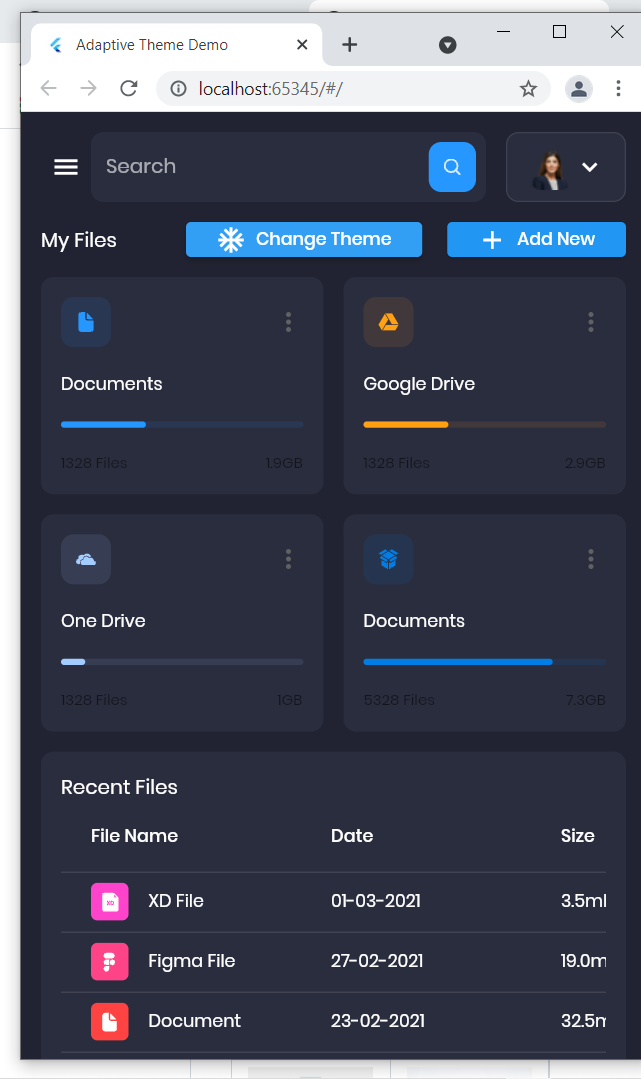This screenshot has width=641, height=1079.
Task: Select the Adaptive Theme Demo browser tab
Action: pos(176,45)
